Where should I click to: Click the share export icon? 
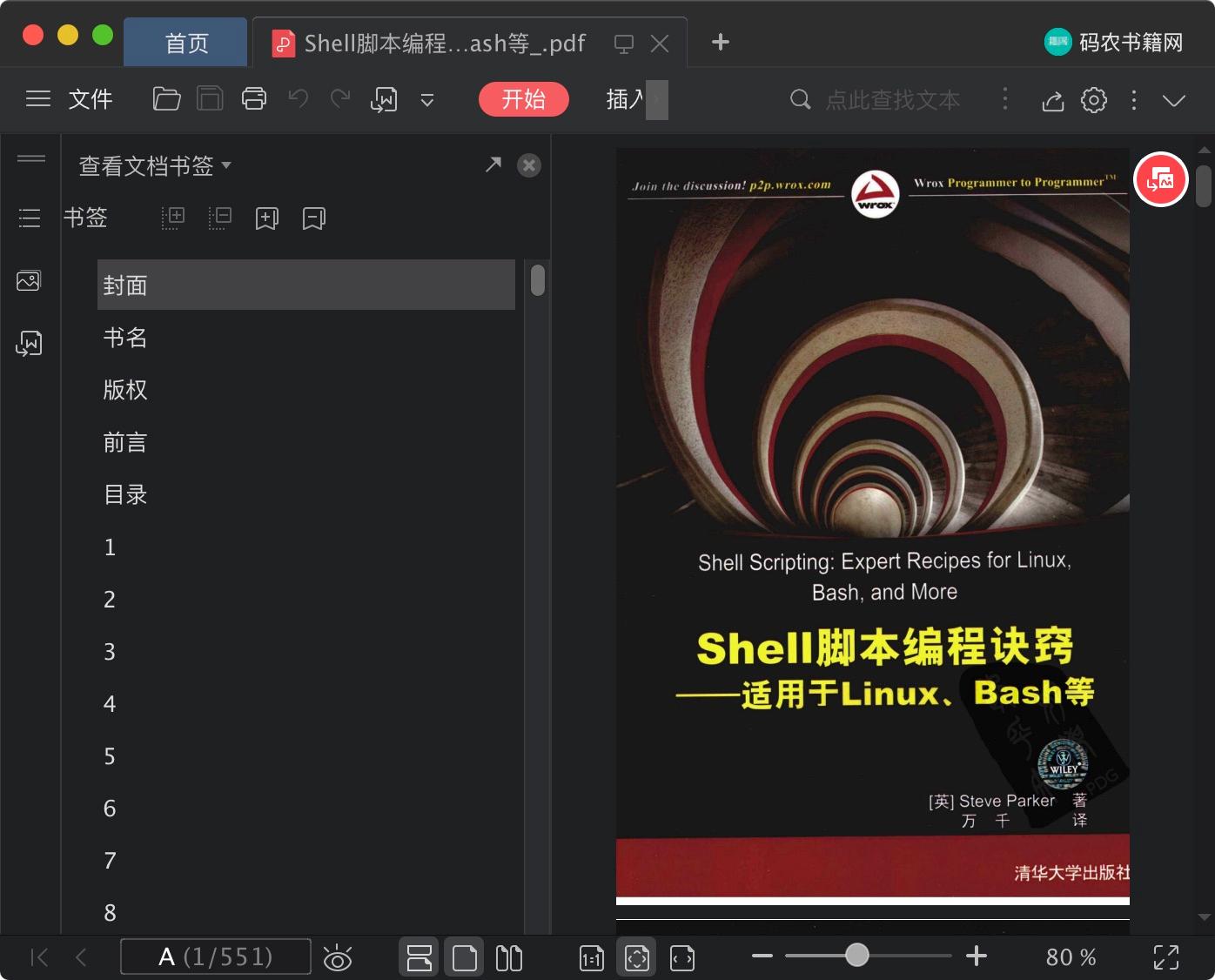1053,101
